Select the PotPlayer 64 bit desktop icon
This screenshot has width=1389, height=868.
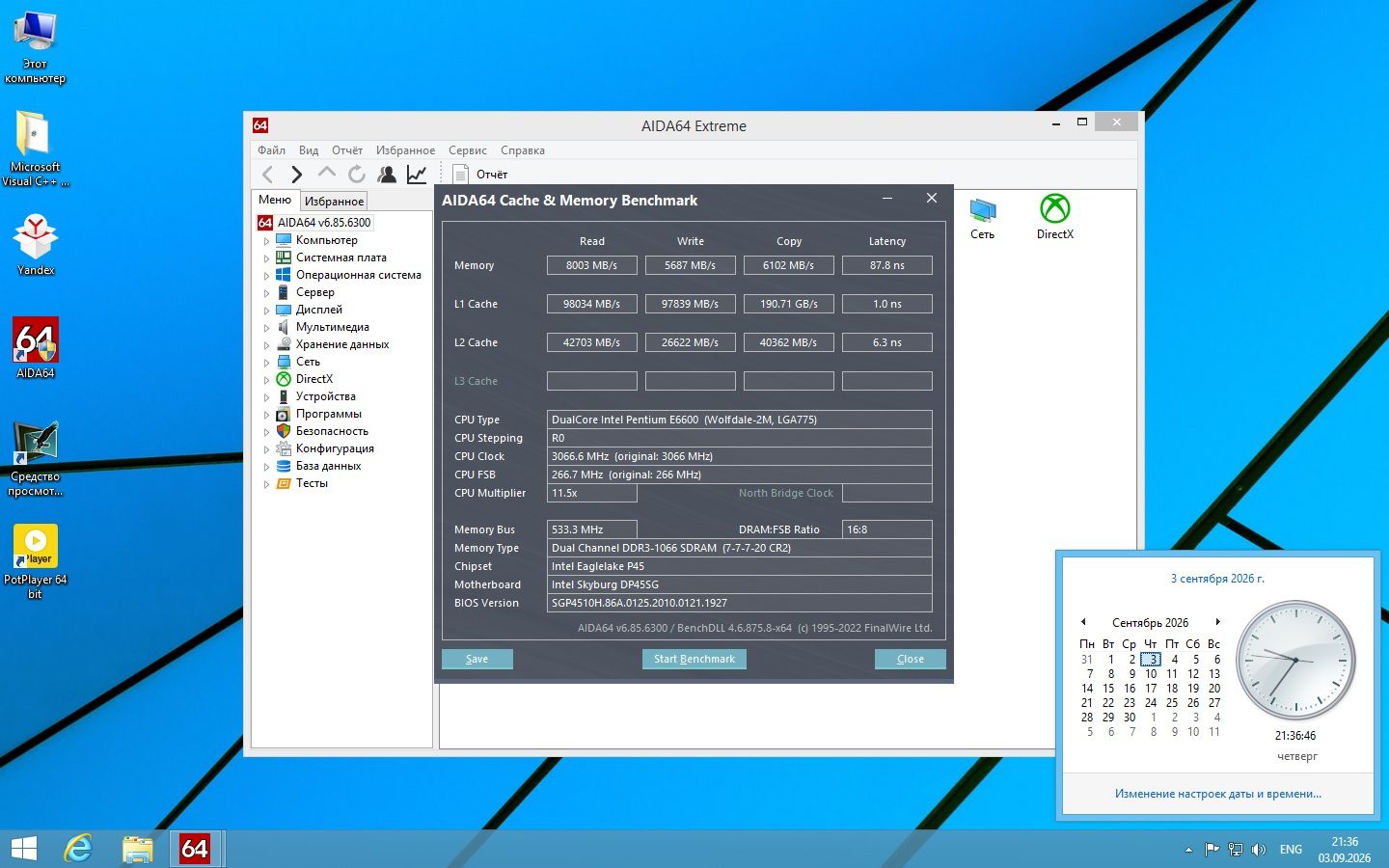point(36,561)
